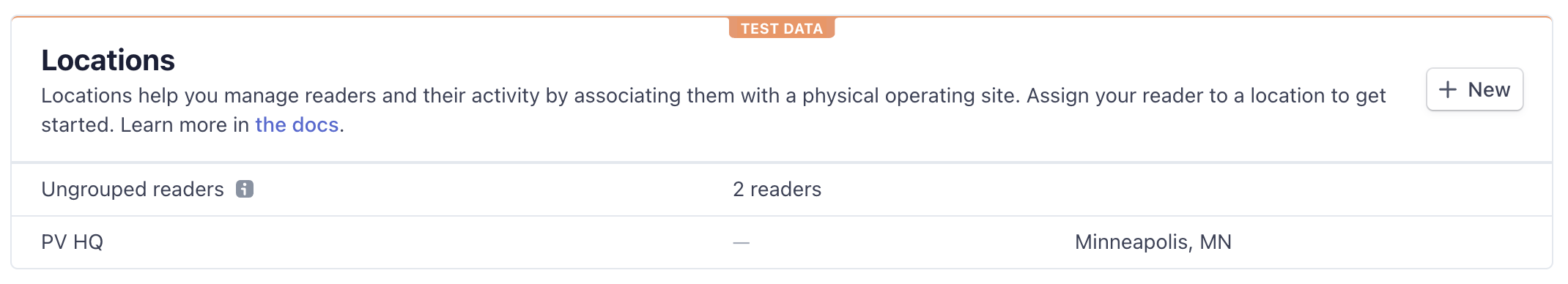1568x284 pixels.
Task: Click the MN state abbreviation in PV HQ row
Action: [1216, 242]
